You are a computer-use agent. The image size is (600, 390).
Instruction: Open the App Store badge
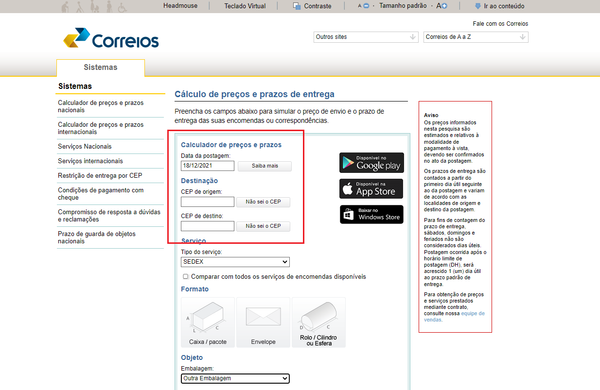[x=371, y=189]
